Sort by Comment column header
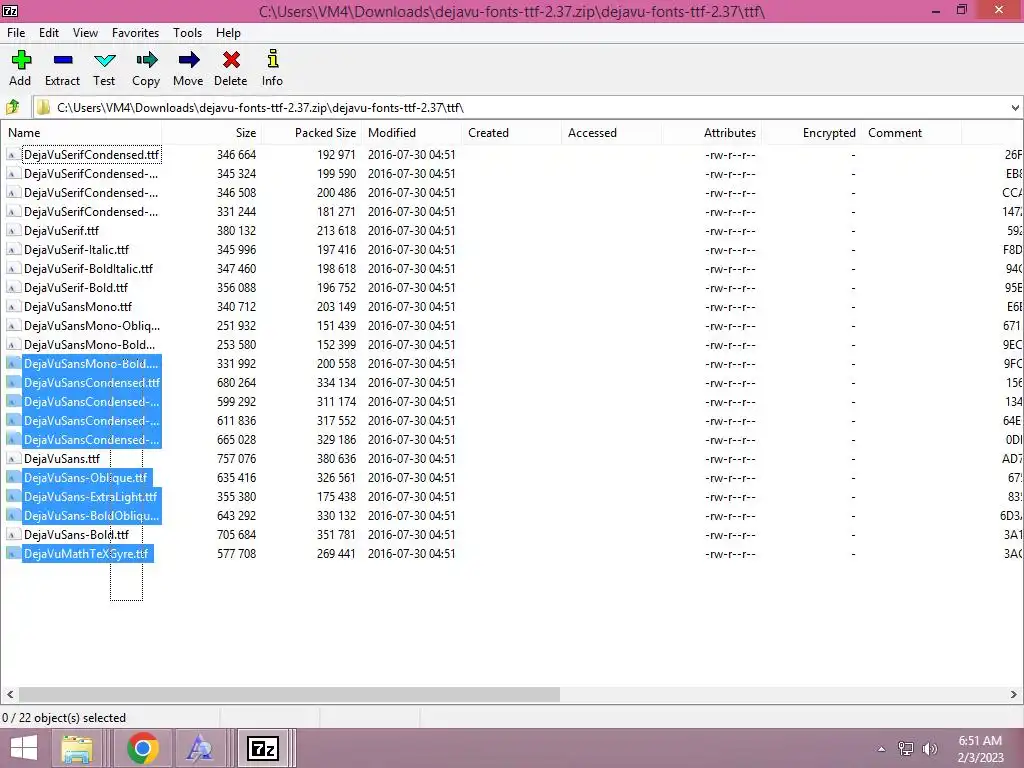1024x768 pixels. pos(912,133)
